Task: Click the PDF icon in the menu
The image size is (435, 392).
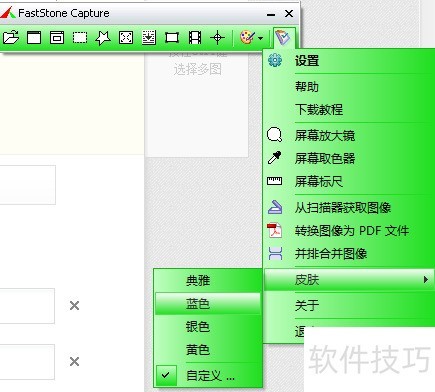Action: click(275, 230)
